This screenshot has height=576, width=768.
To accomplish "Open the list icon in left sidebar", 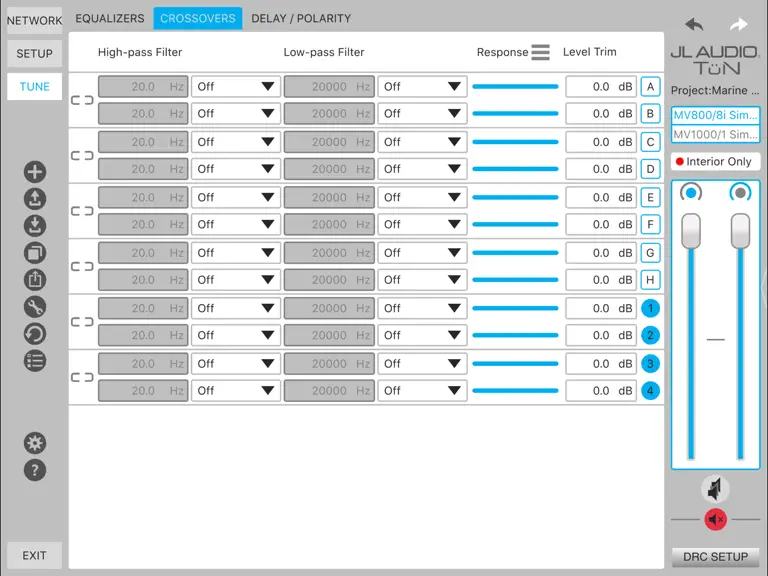I will [x=35, y=361].
